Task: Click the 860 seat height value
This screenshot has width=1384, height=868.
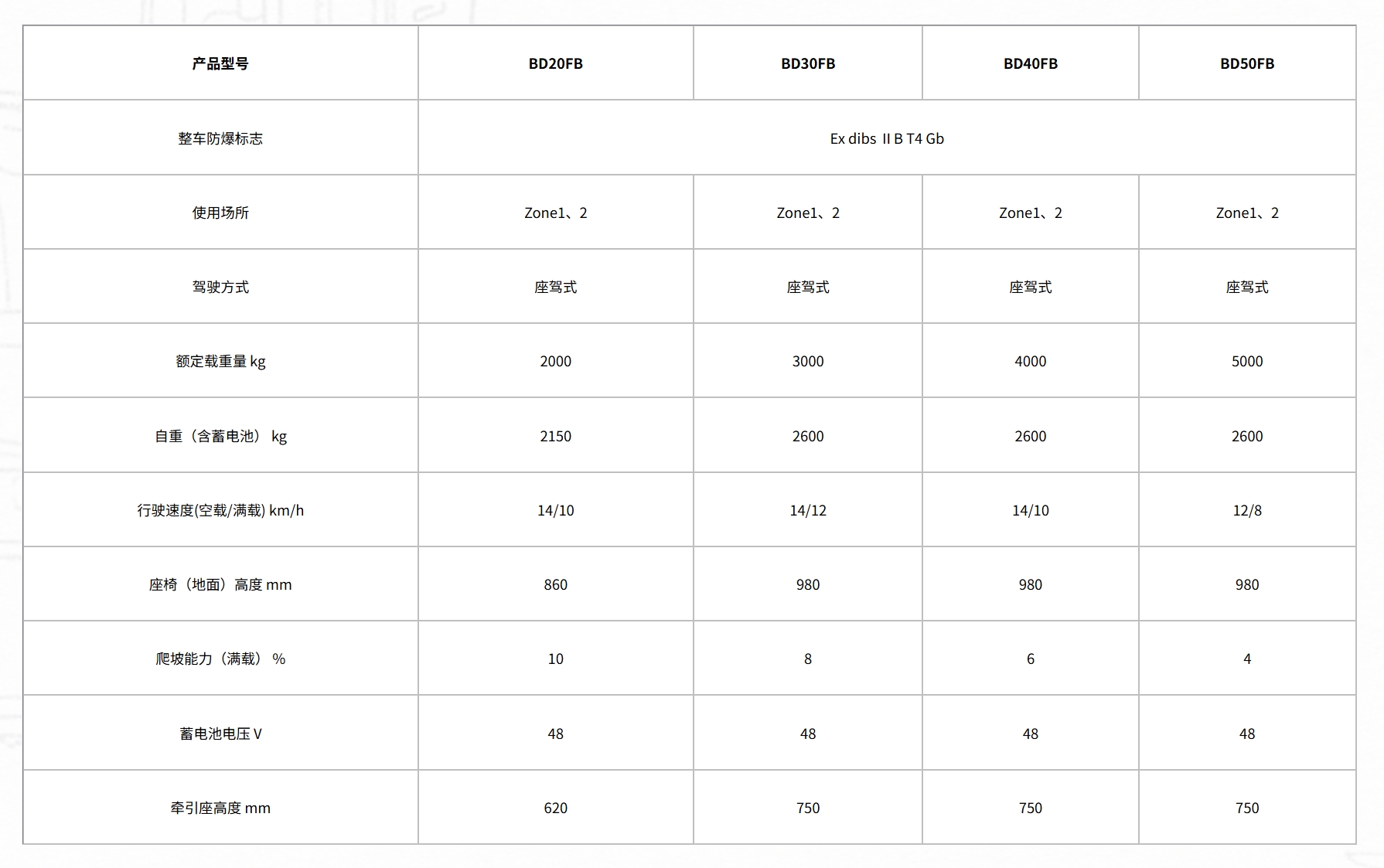Action: point(555,584)
